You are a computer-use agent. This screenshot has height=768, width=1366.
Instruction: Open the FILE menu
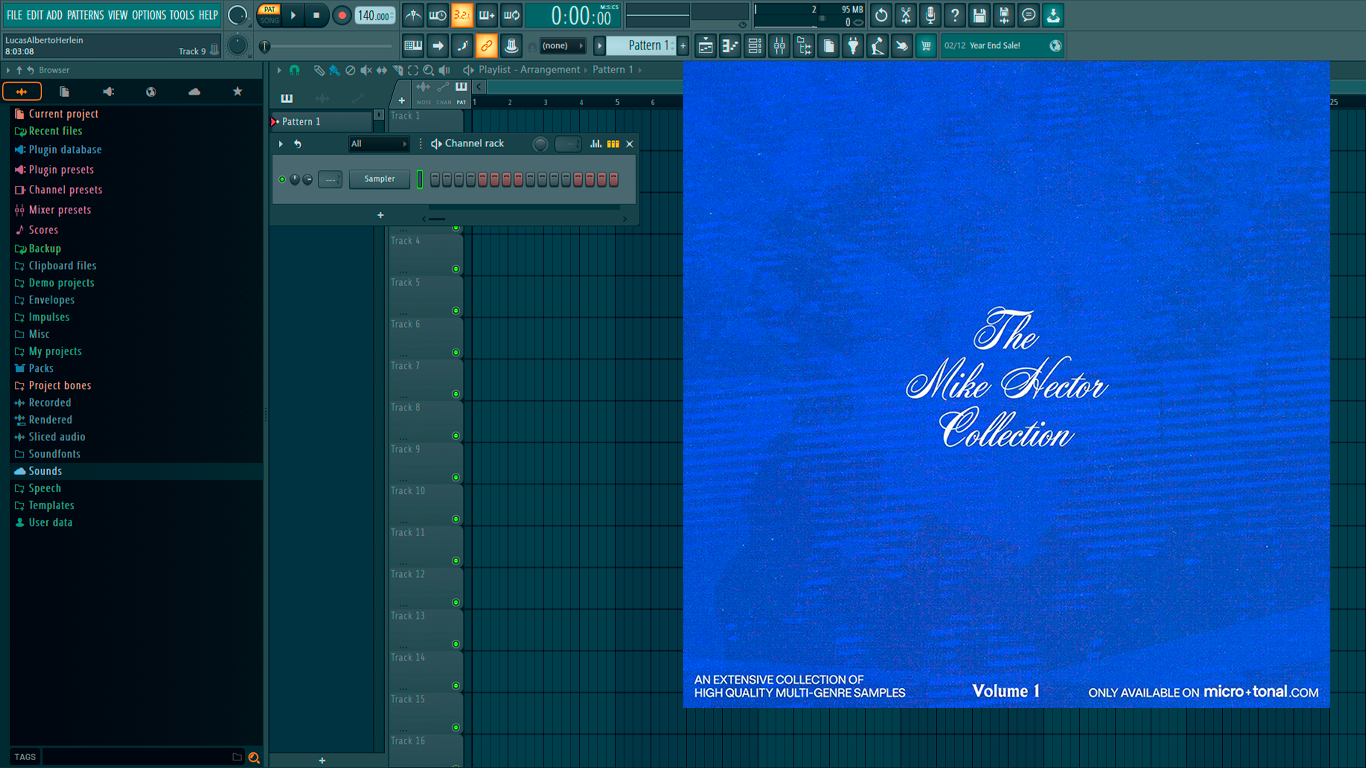coord(14,15)
